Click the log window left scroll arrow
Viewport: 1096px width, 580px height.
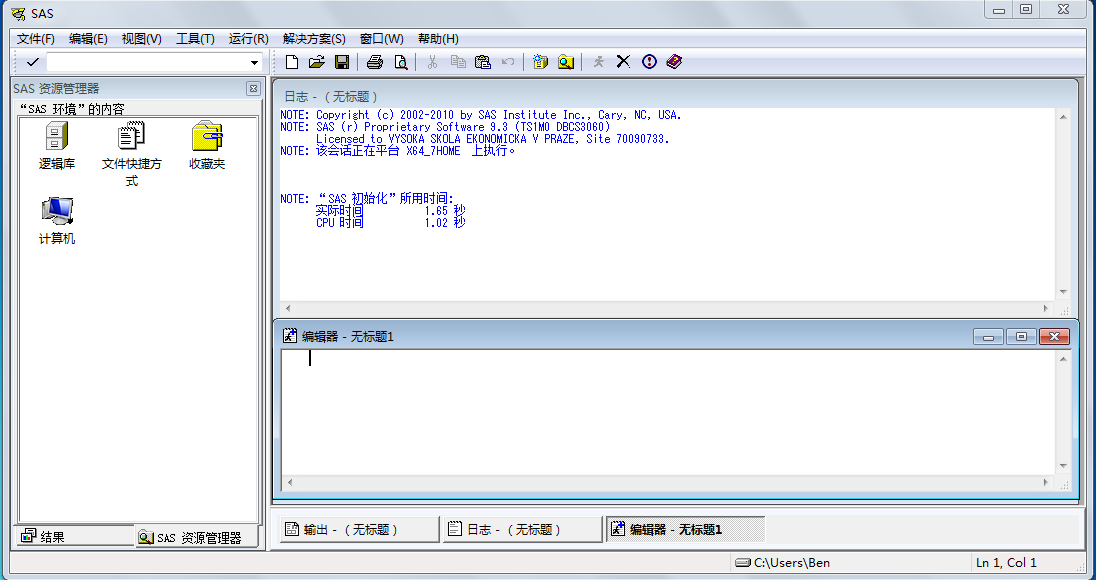point(288,308)
